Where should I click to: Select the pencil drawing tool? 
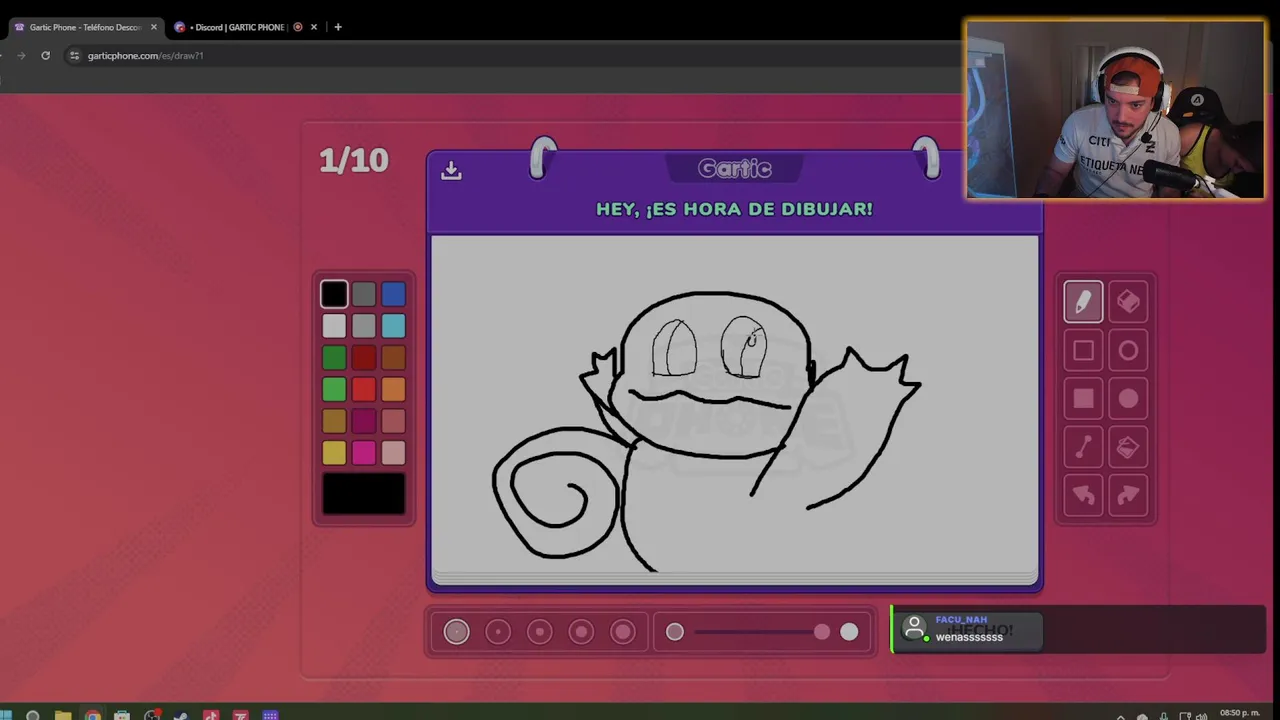[x=1083, y=302]
